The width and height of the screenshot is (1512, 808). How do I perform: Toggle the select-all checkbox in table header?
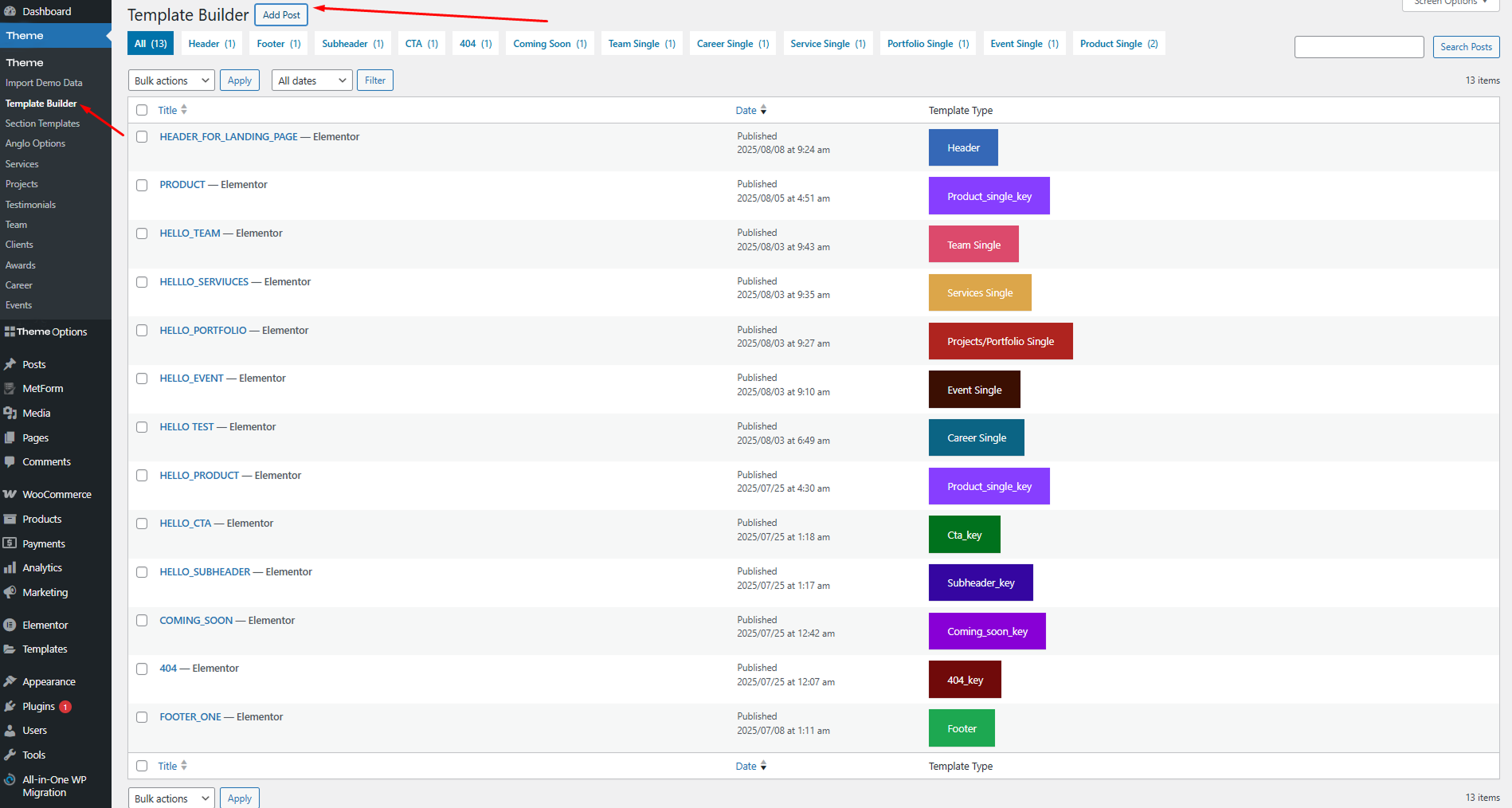[x=142, y=110]
